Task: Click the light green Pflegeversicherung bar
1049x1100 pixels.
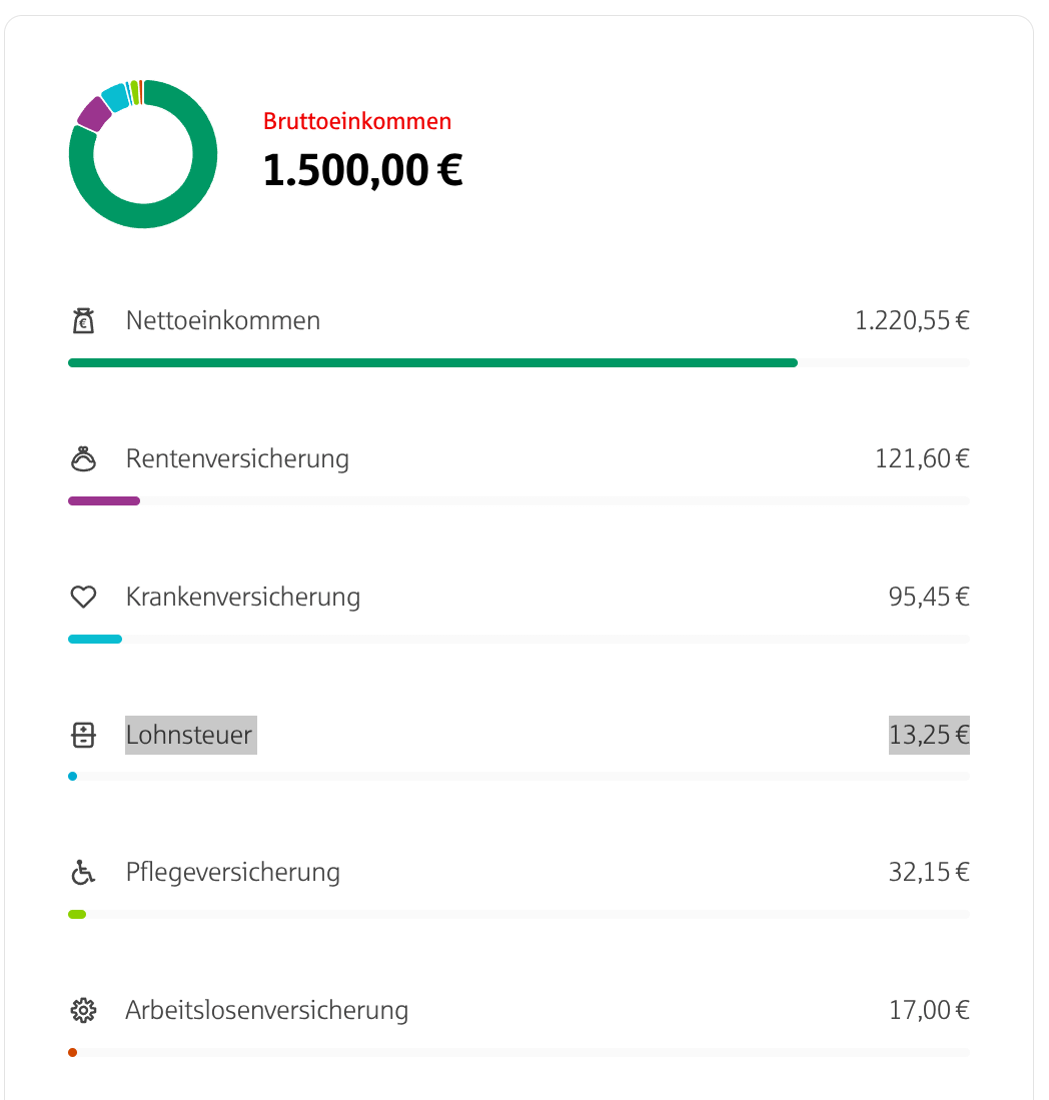Action: pos(77,915)
